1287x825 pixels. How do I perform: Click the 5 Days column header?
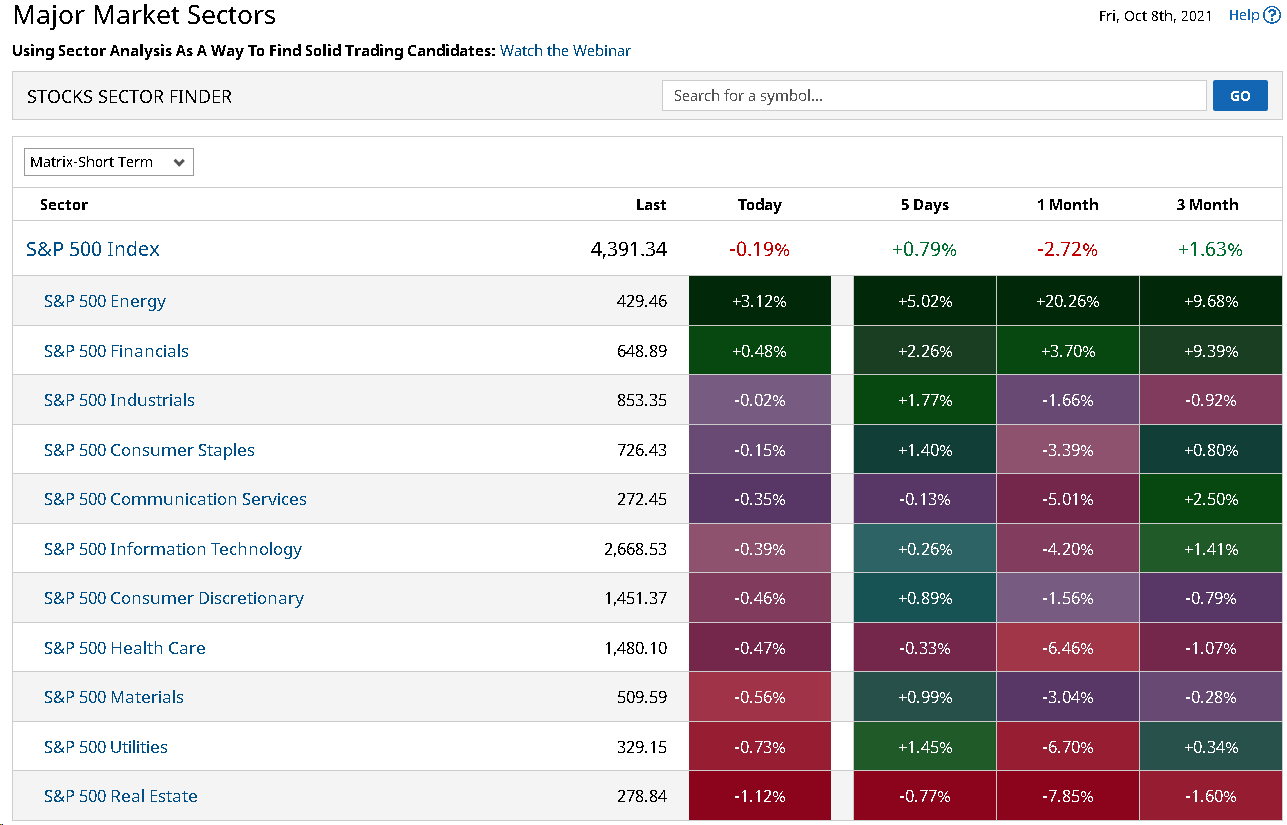pyautogui.click(x=925, y=205)
